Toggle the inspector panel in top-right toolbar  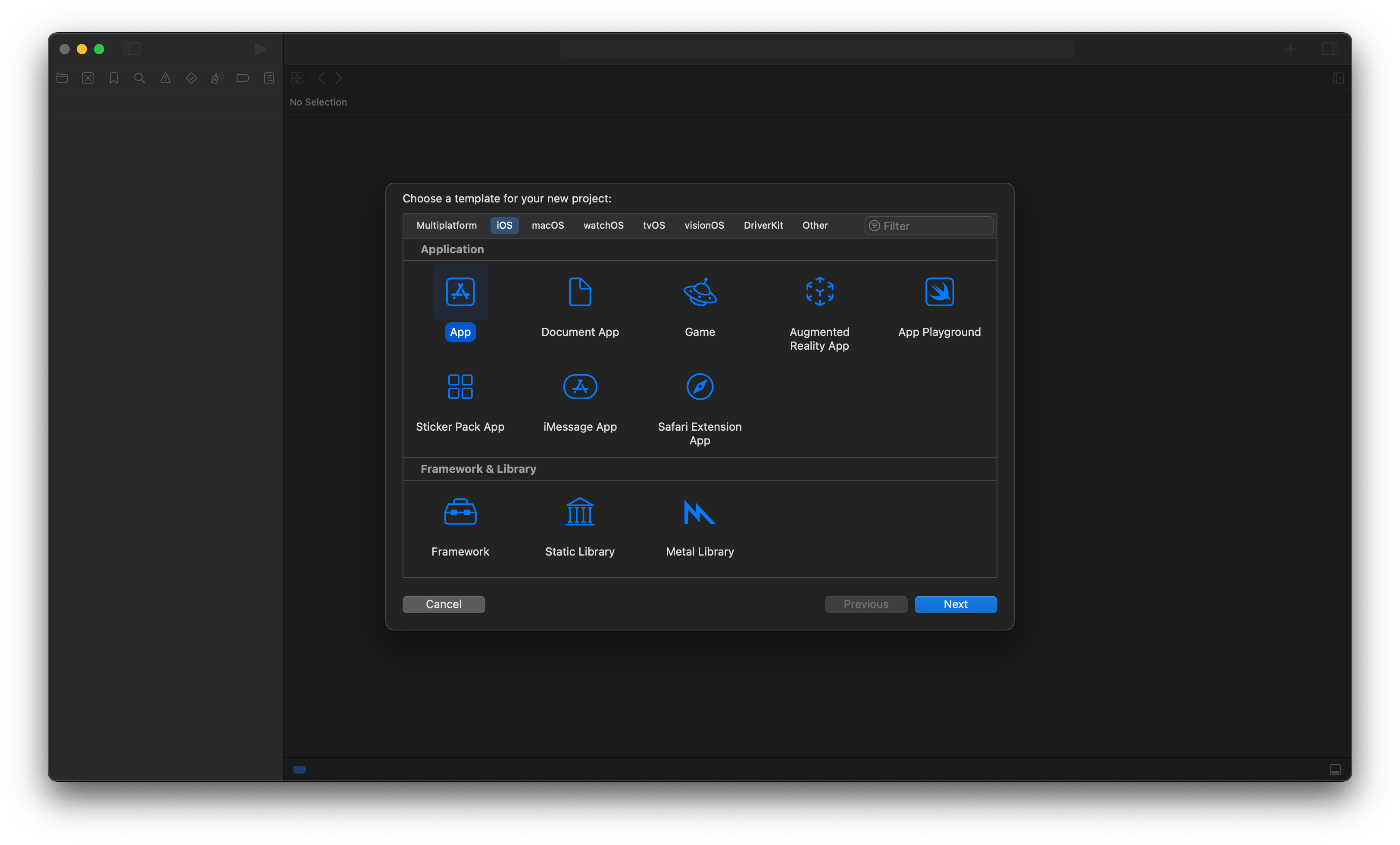1330,49
